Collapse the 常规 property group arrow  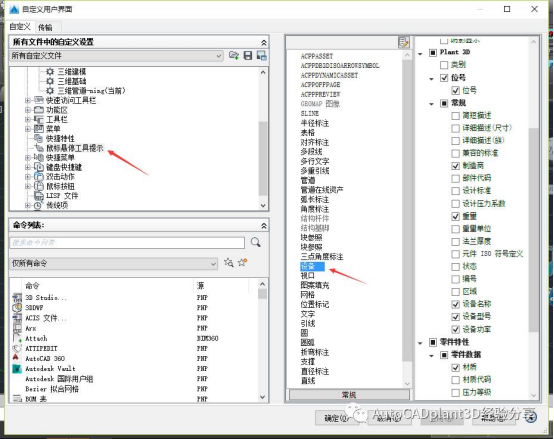click(x=431, y=104)
